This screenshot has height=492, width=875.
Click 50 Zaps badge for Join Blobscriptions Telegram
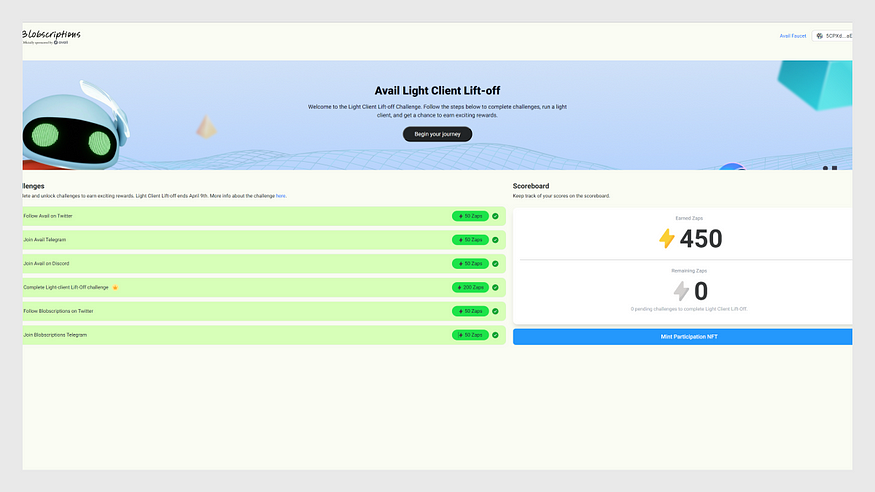470,335
